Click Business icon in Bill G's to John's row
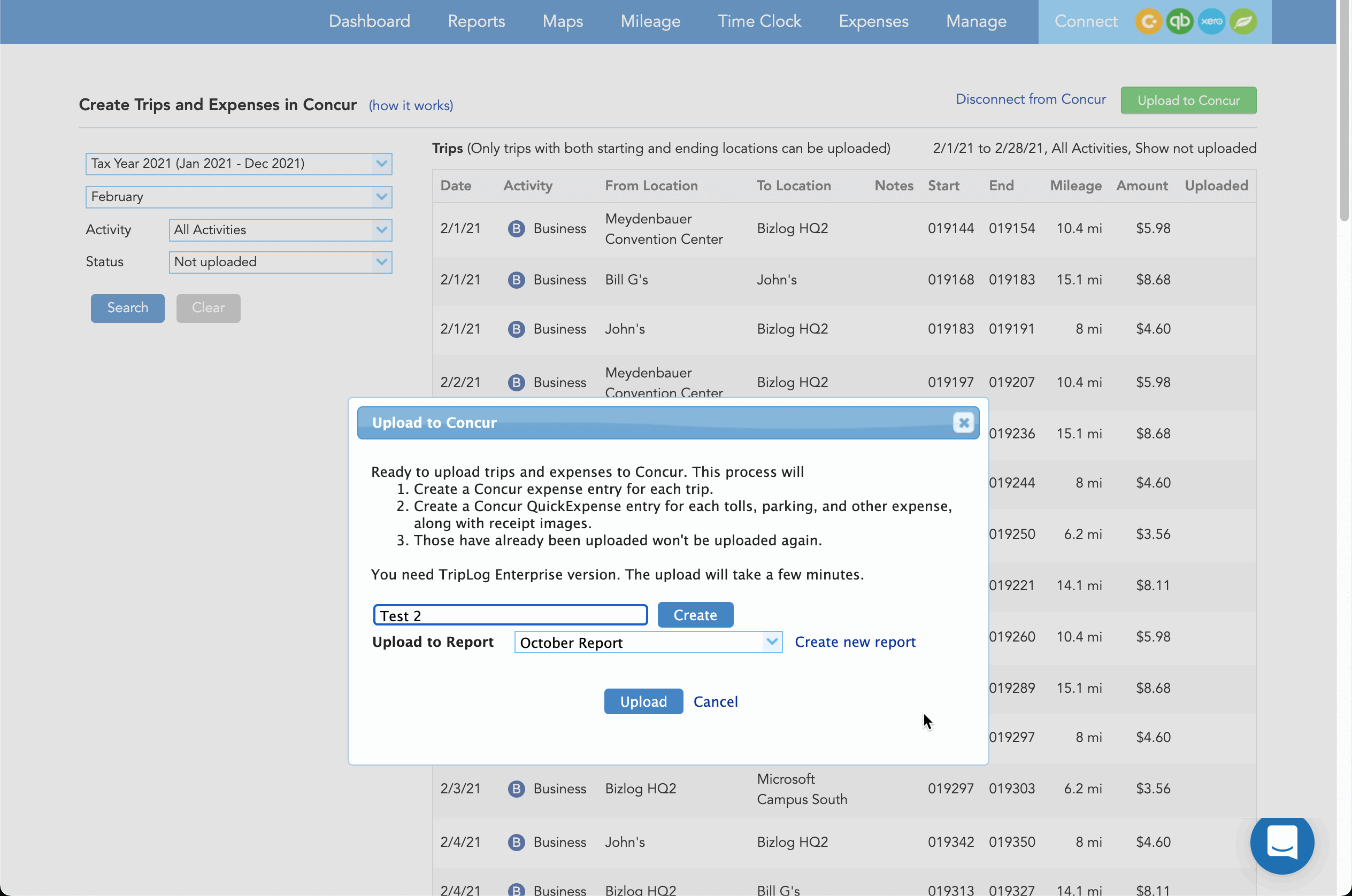Image resolution: width=1352 pixels, height=896 pixels. click(516, 280)
